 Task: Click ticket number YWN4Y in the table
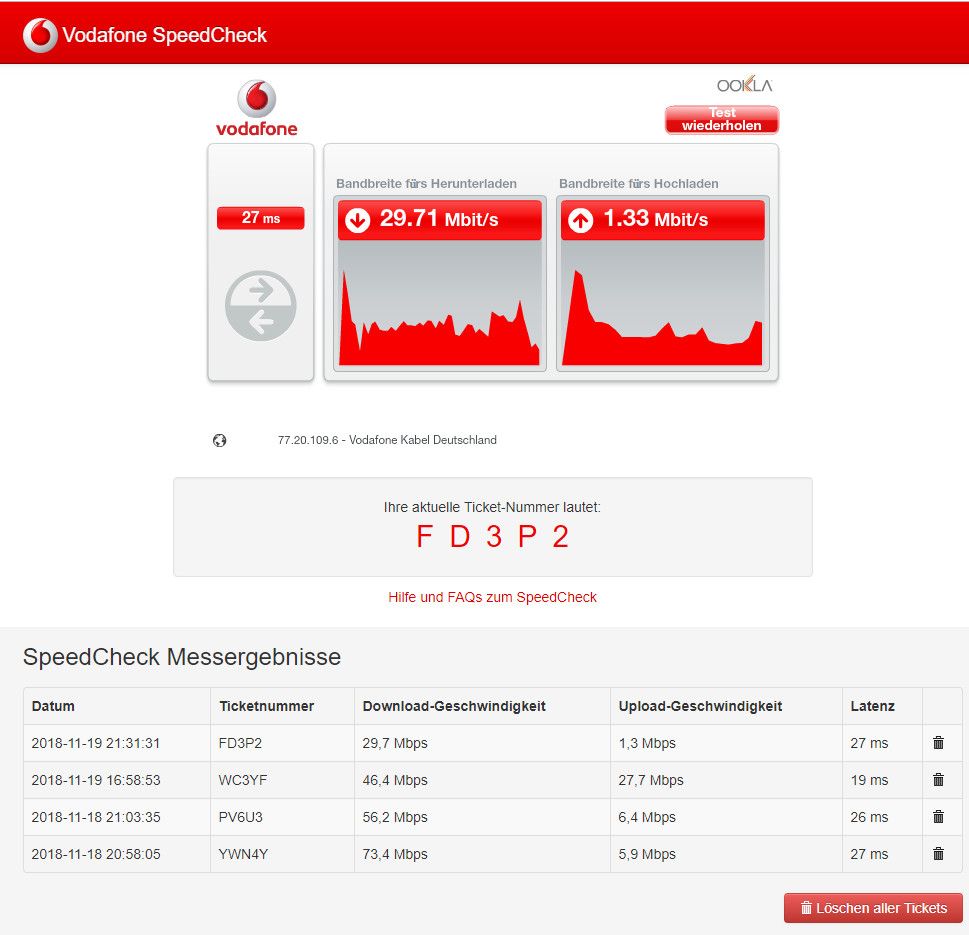click(243, 854)
